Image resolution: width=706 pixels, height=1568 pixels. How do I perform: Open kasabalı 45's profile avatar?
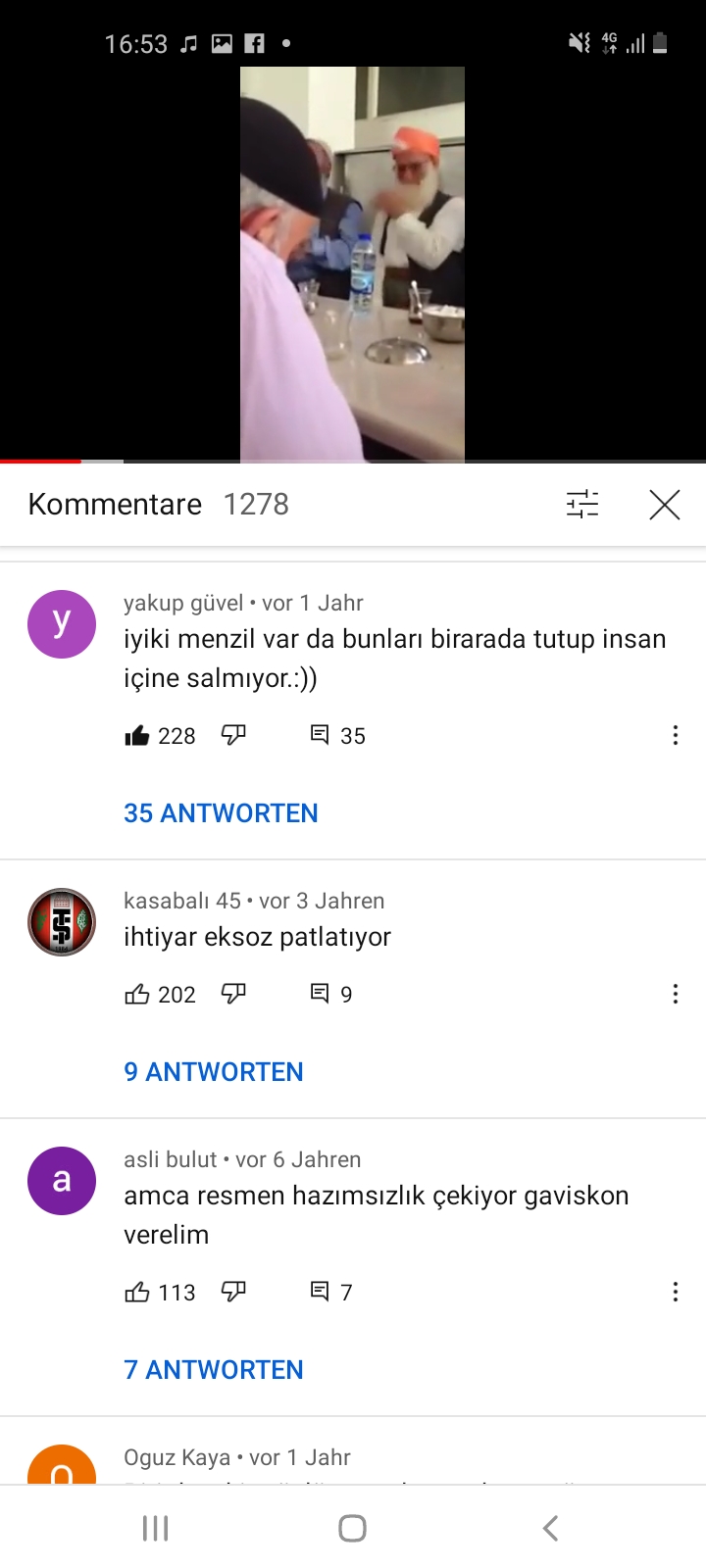coord(62,922)
